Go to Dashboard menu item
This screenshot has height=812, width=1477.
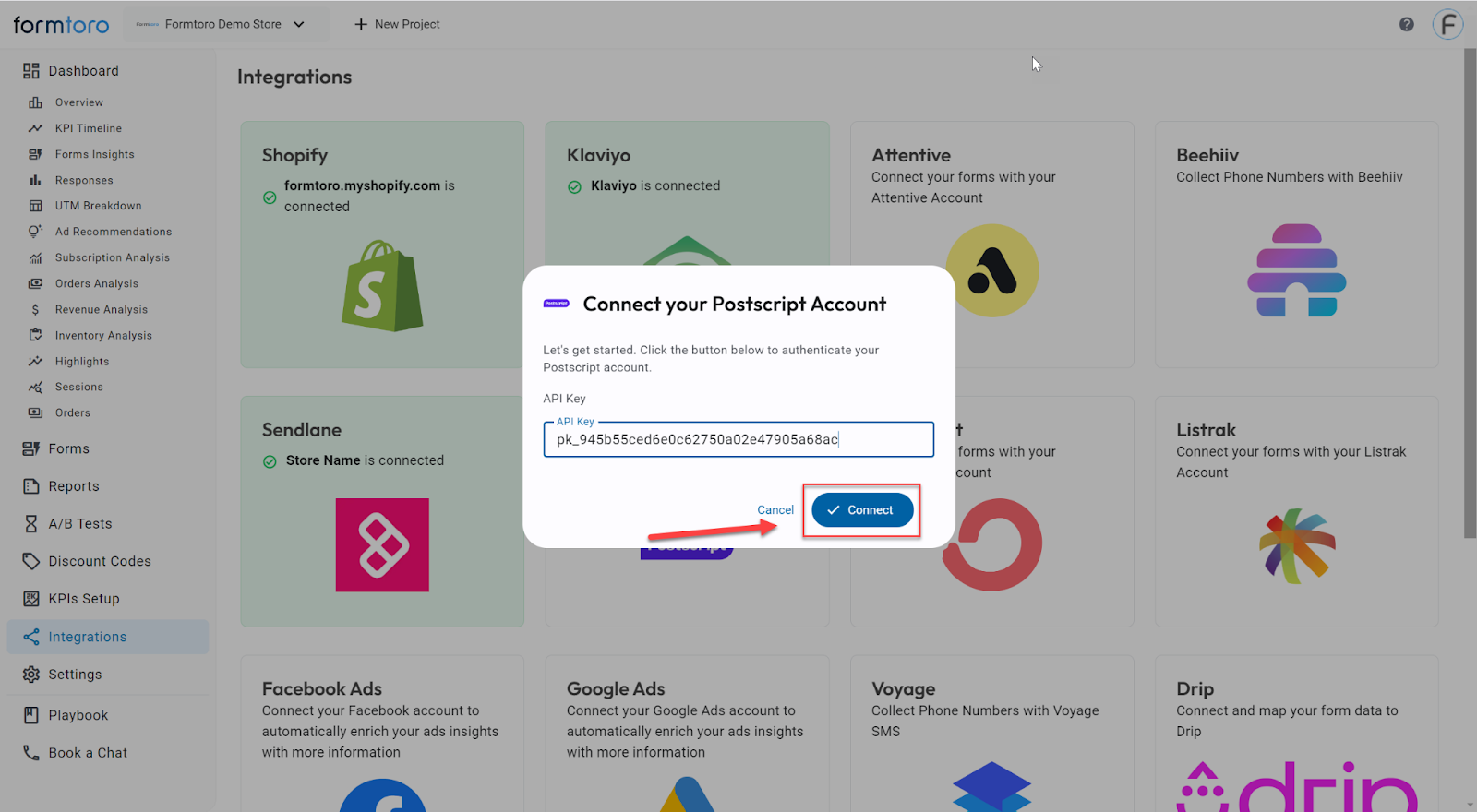[x=83, y=71]
